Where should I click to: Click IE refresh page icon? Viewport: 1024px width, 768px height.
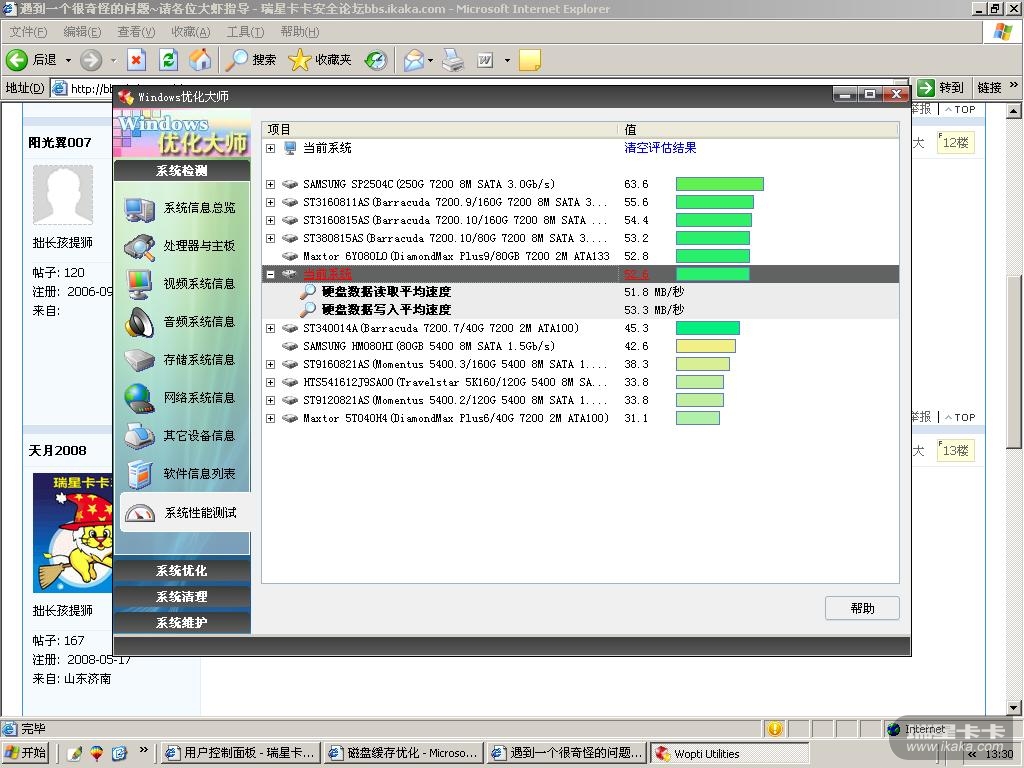(168, 60)
